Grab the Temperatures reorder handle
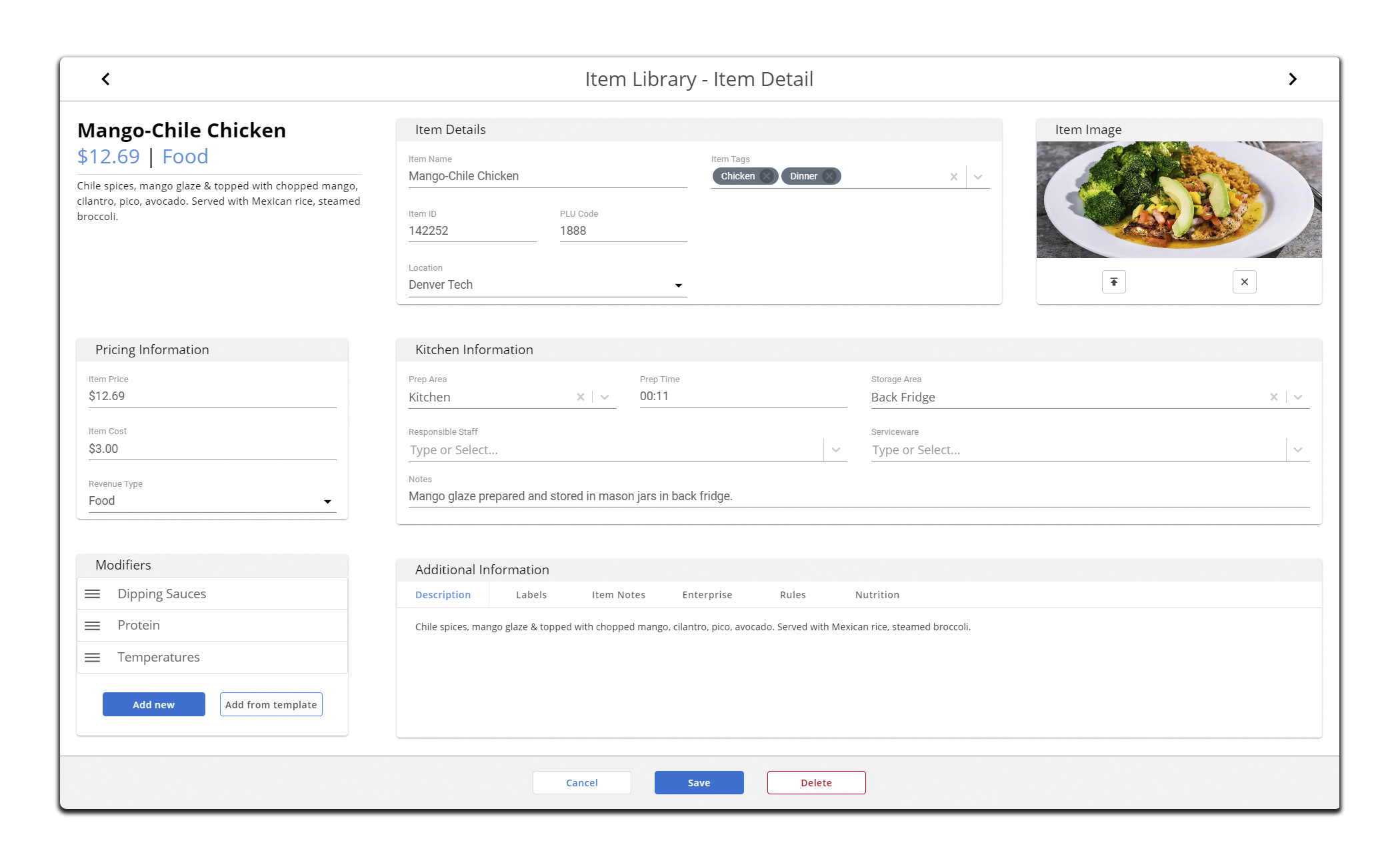The width and height of the screenshot is (1400, 867). pyautogui.click(x=93, y=658)
